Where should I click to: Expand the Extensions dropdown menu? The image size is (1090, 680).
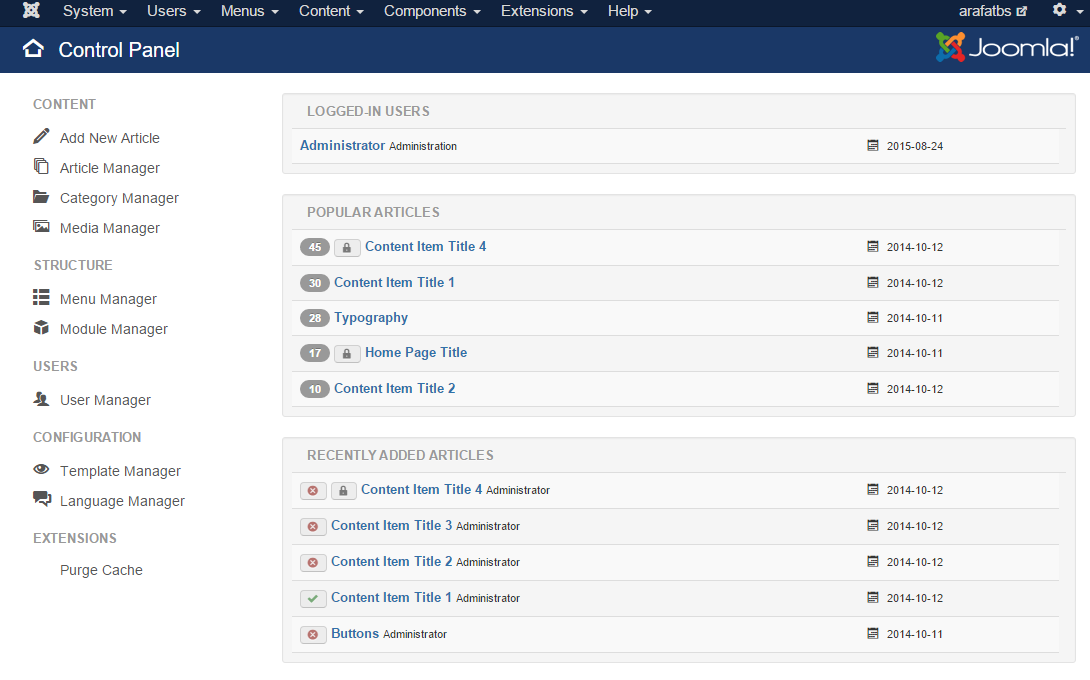pyautogui.click(x=544, y=11)
